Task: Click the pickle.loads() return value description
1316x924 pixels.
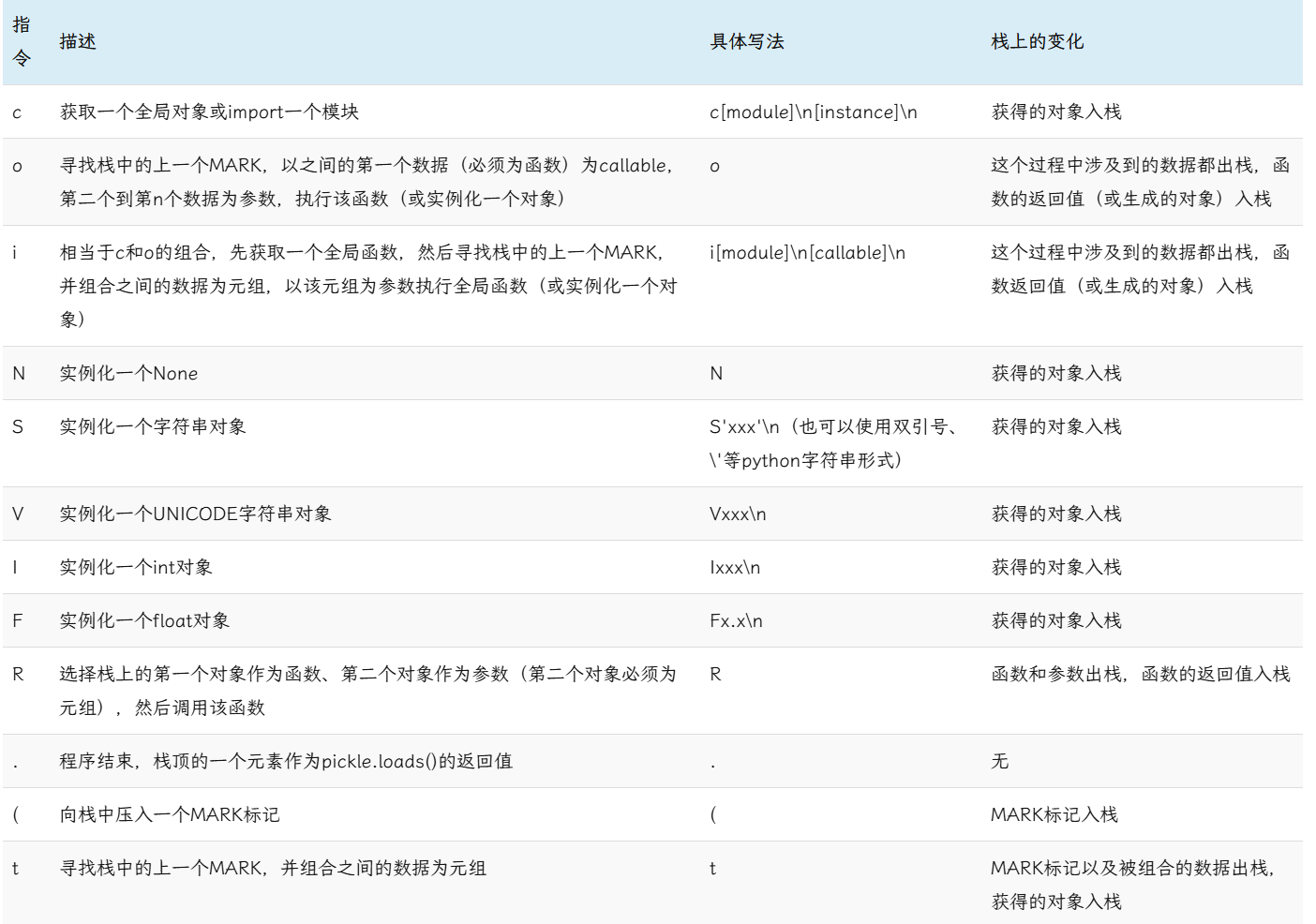Action: click(x=286, y=762)
